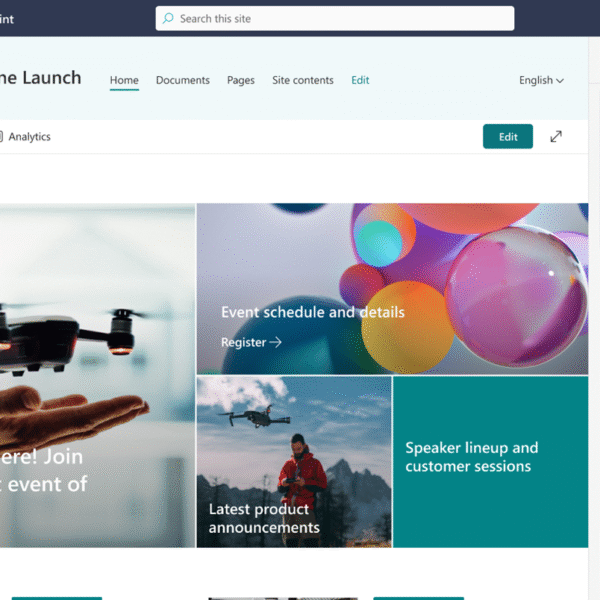Open the Home navigation tab
This screenshot has width=600, height=600.
(x=124, y=80)
